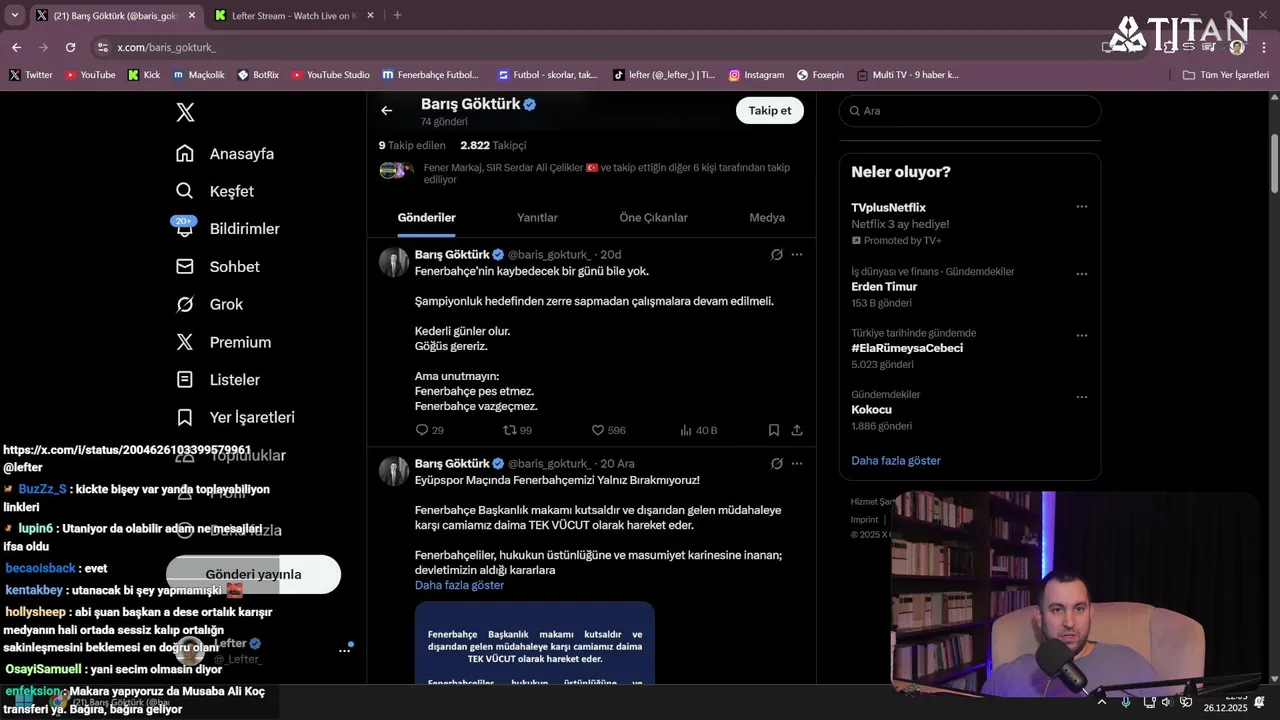1280x720 pixels.
Task: Open Bildirimler bell with 20+ badge
Action: [184, 227]
